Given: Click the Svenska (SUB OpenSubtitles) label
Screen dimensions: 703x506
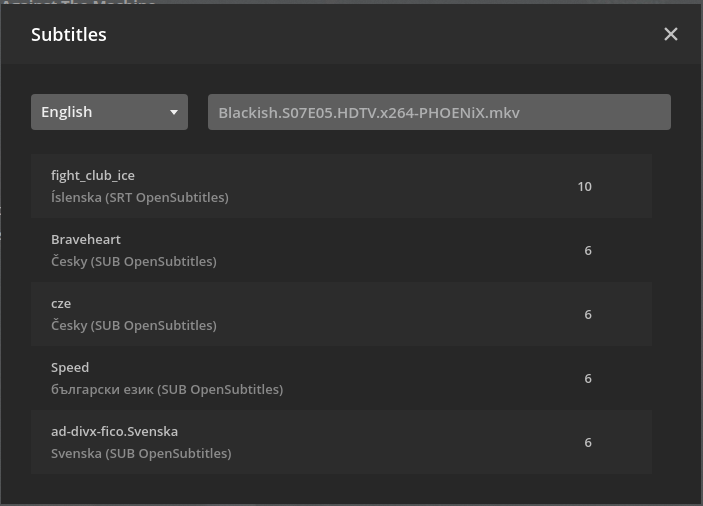Looking at the screenshot, I should (x=141, y=454).
